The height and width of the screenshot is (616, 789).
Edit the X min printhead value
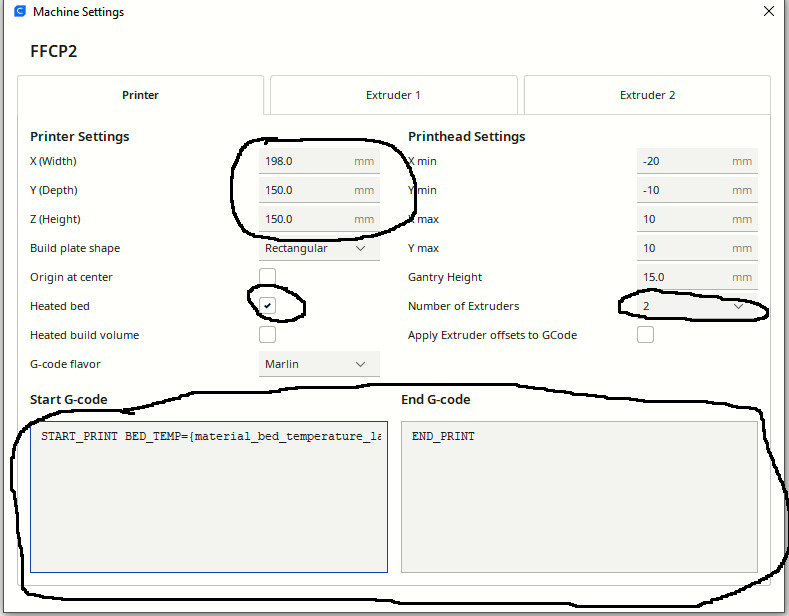click(697, 161)
